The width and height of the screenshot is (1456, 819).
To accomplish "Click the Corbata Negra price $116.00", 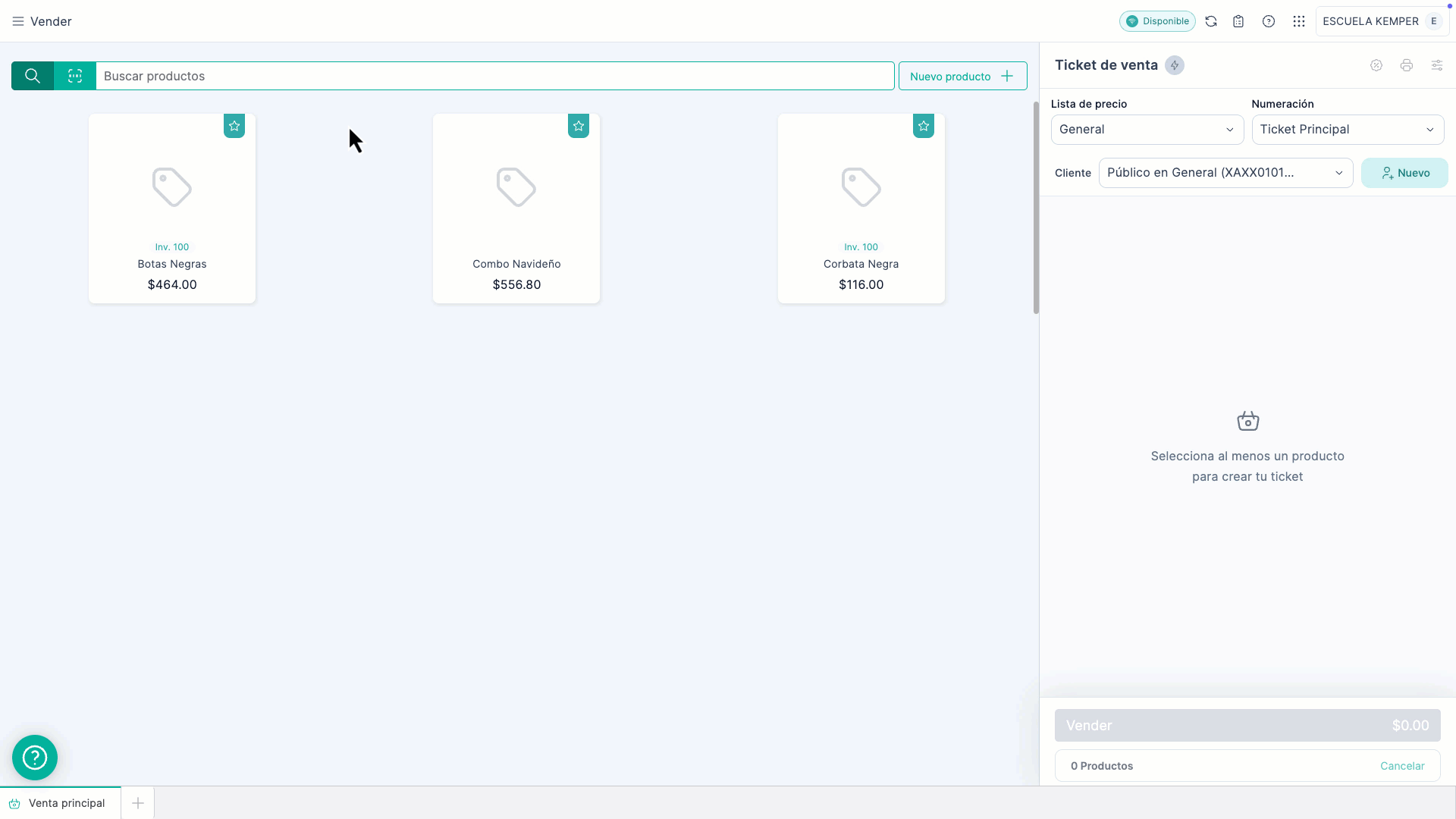I will point(861,285).
